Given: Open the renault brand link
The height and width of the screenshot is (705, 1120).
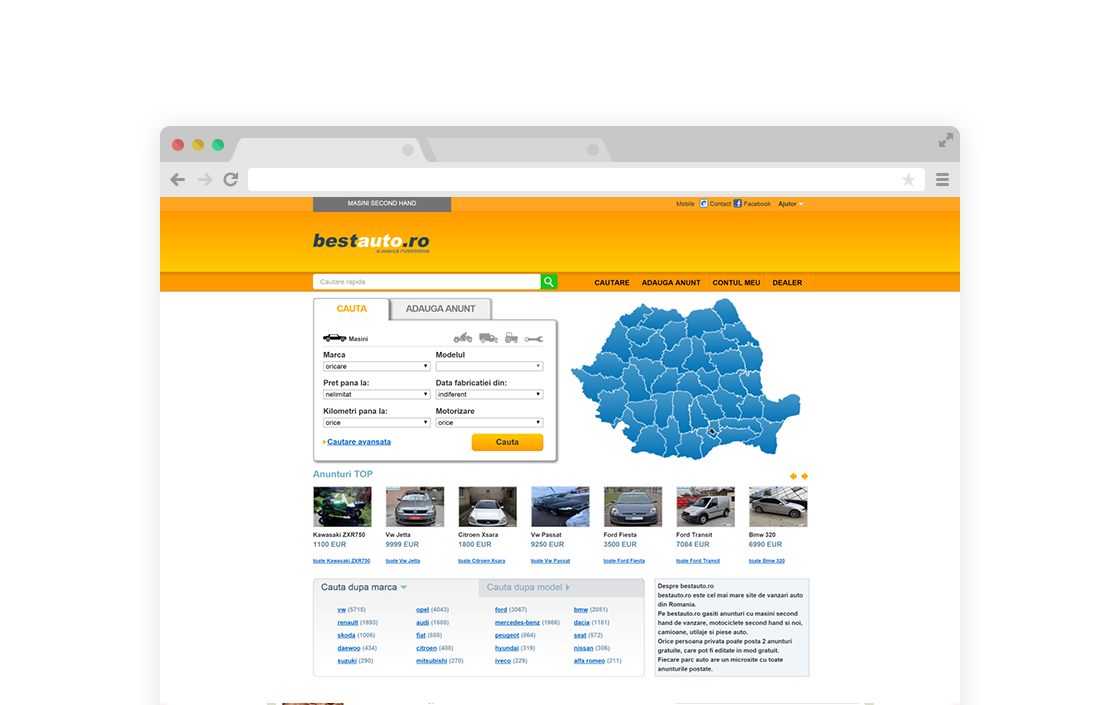Looking at the screenshot, I should coord(348,623).
